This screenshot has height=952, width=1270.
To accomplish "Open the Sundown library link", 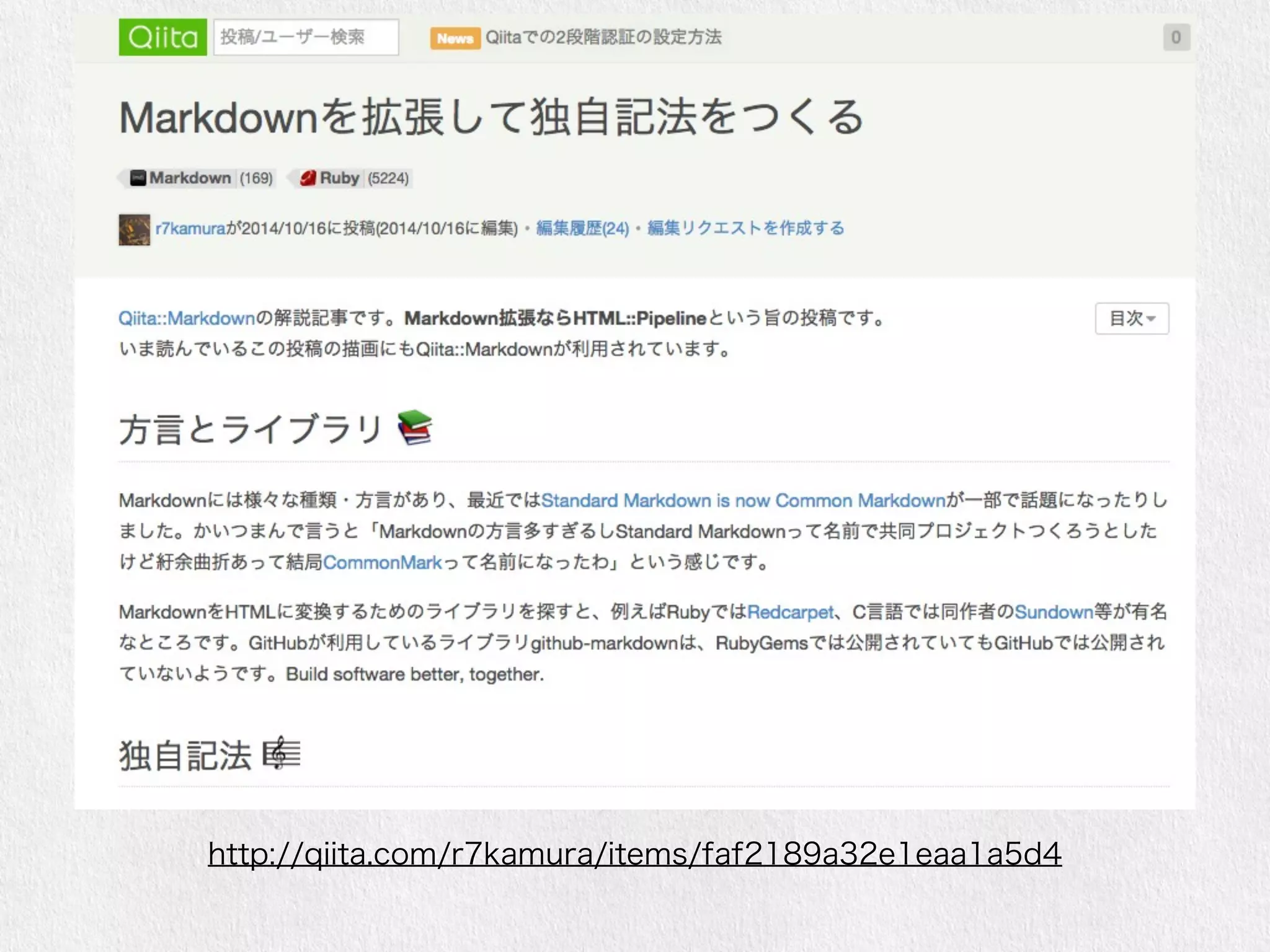I will click(1054, 612).
